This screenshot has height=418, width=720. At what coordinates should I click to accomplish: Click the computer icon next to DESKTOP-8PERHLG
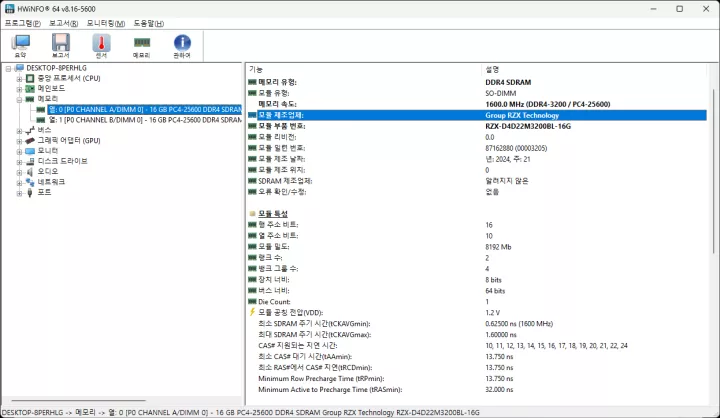[x=19, y=68]
